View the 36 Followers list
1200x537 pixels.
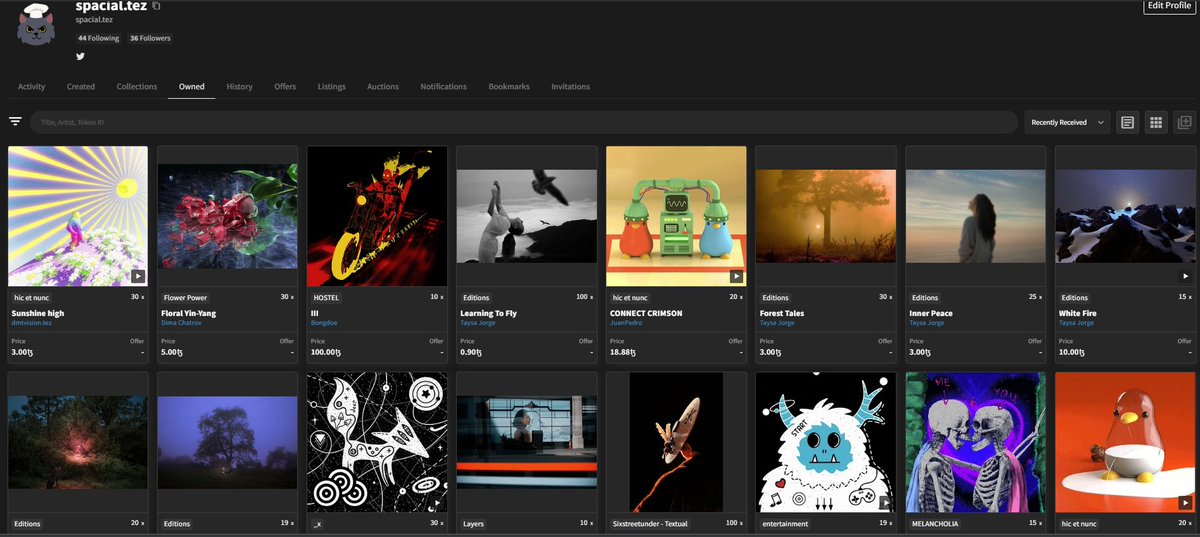pyautogui.click(x=149, y=38)
